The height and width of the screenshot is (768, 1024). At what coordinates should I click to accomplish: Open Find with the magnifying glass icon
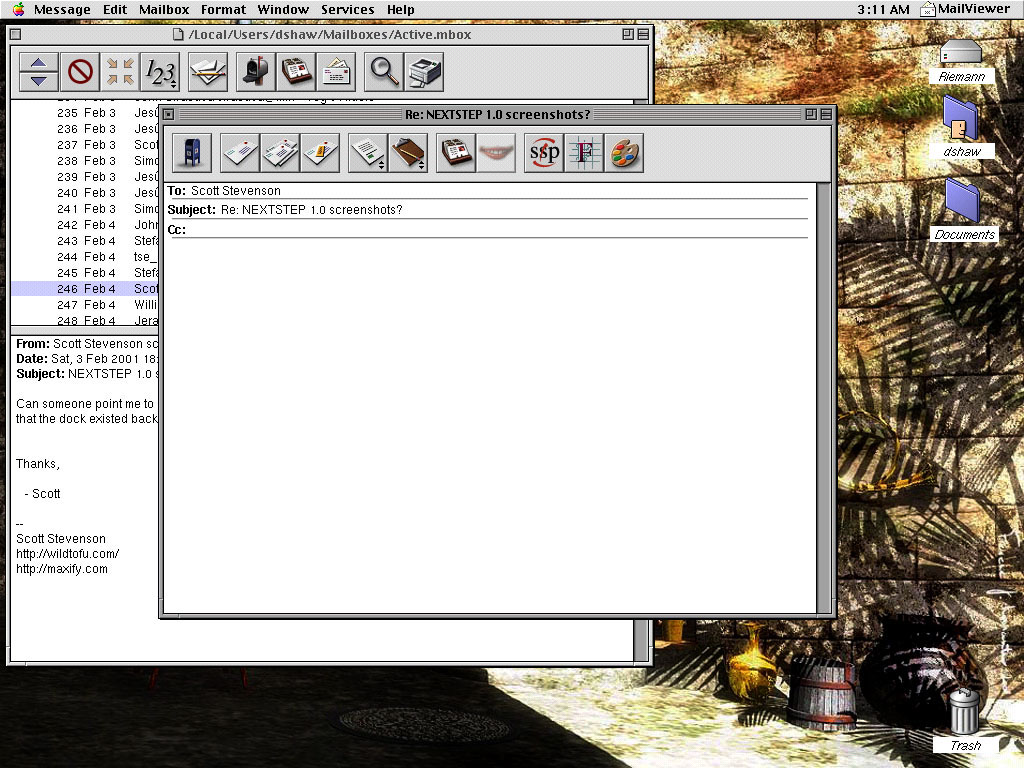point(384,72)
